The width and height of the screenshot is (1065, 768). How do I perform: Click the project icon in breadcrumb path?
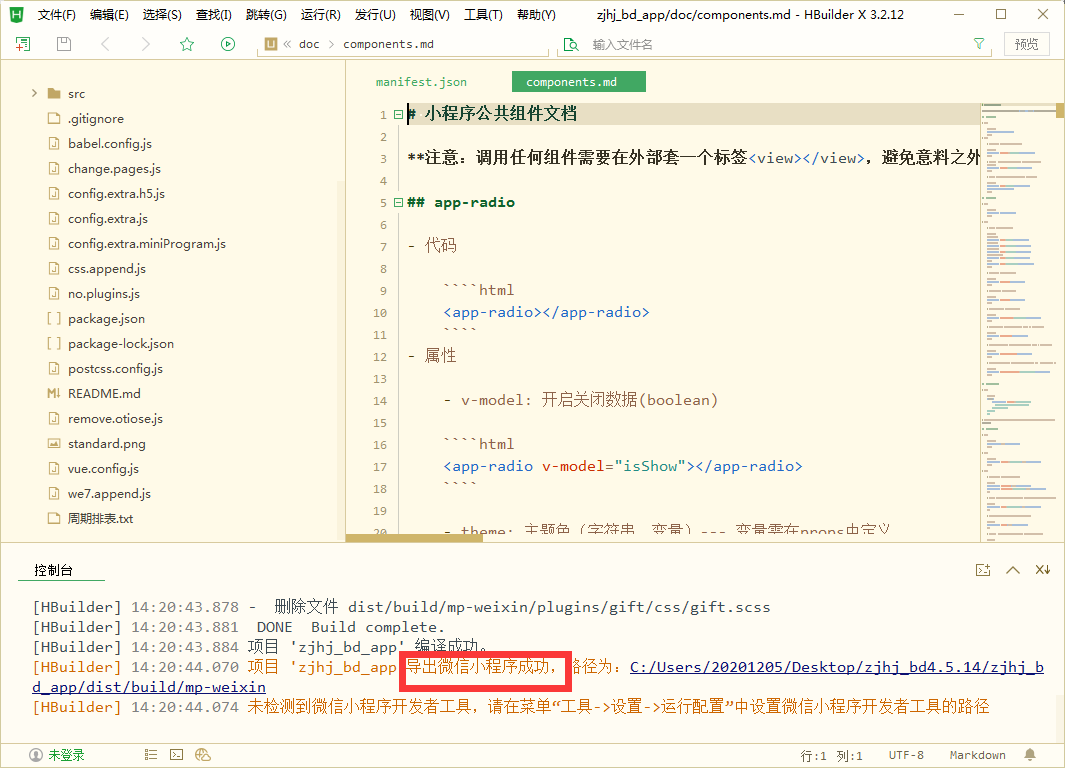pyautogui.click(x=271, y=44)
